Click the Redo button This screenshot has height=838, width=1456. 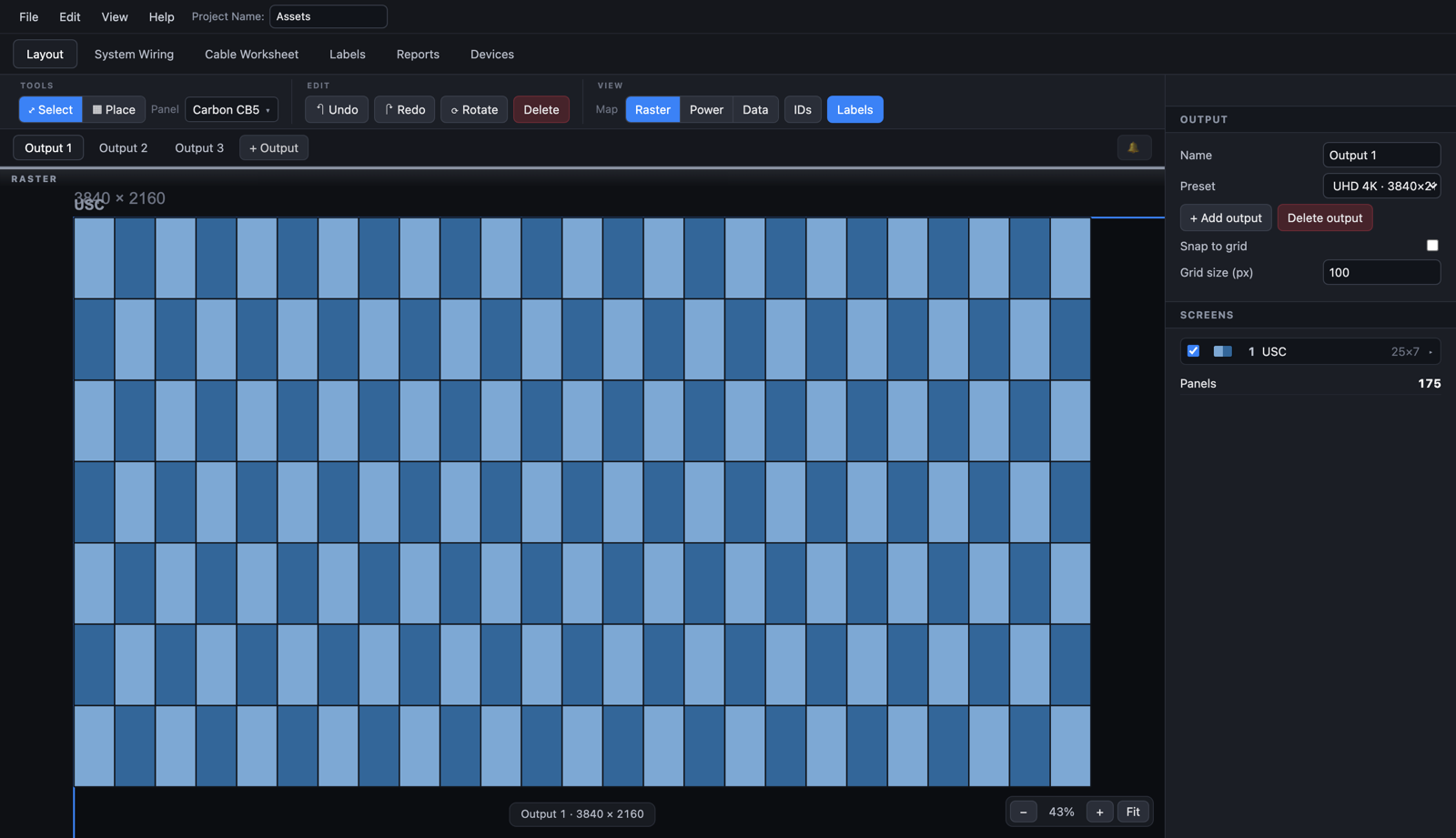[x=405, y=109]
